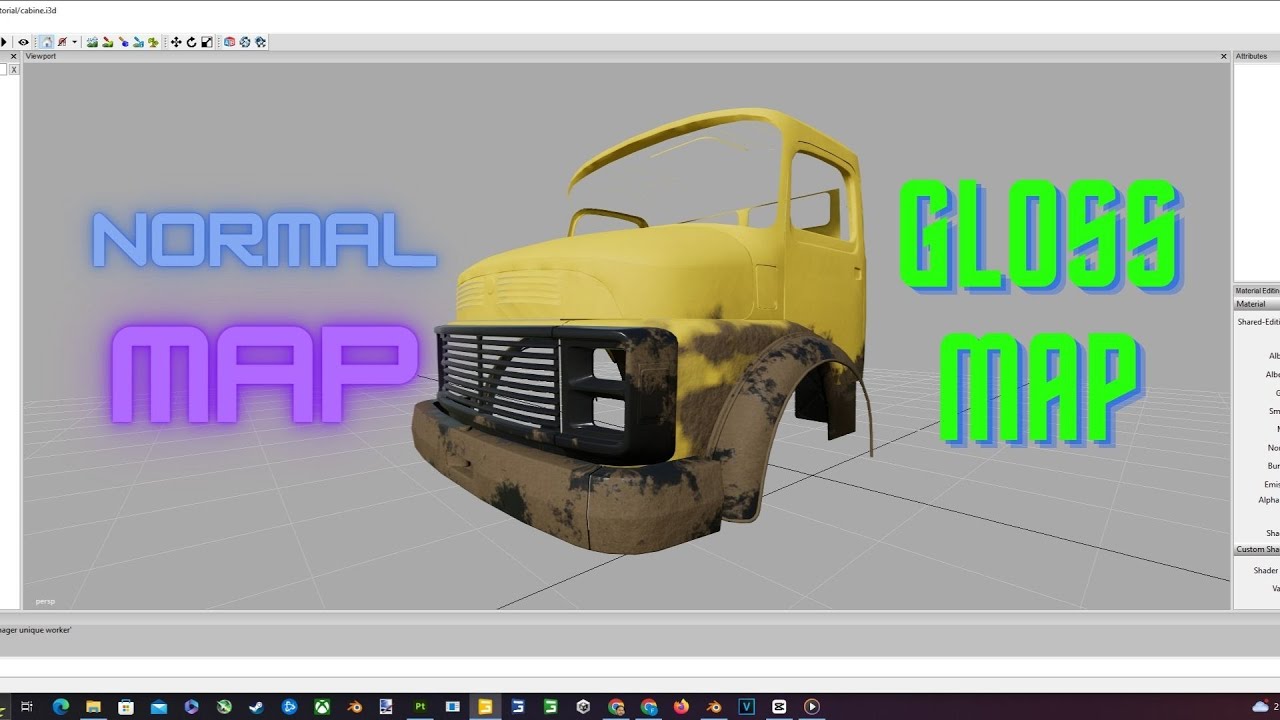
Task: Select the blue-ball terrain paint icon
Action: pyautogui.click(x=123, y=42)
